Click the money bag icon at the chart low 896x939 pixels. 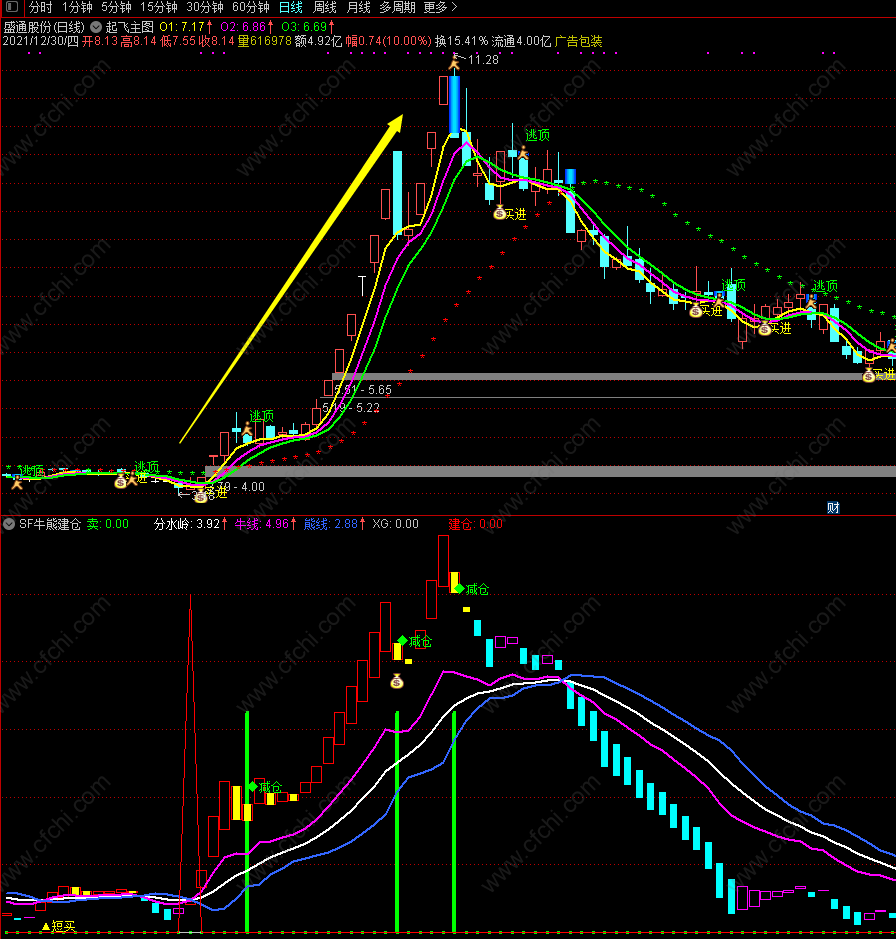tap(201, 496)
